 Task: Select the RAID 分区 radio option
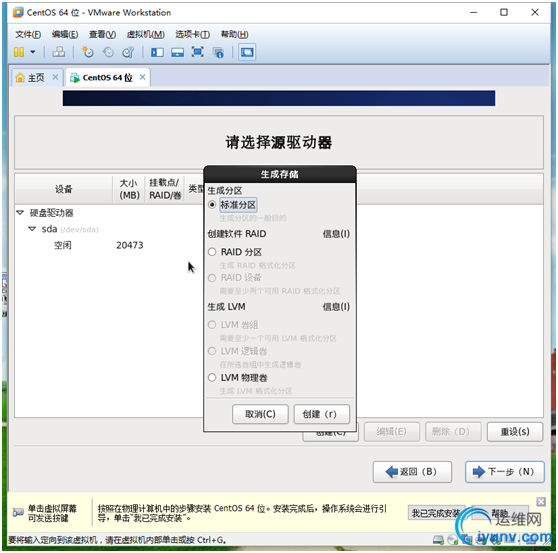pyautogui.click(x=212, y=252)
